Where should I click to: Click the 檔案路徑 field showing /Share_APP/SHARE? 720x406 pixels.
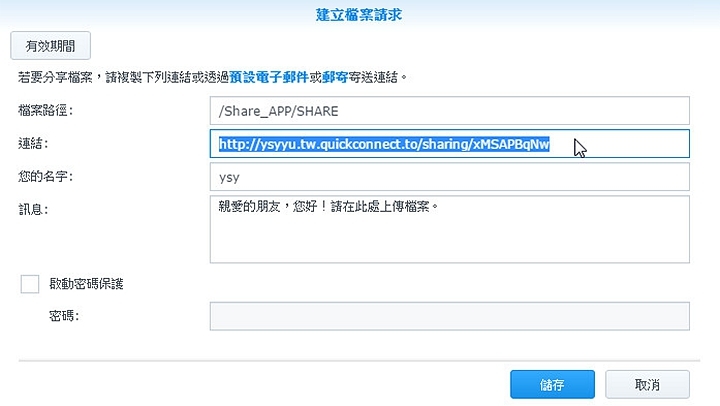pyautogui.click(x=450, y=111)
